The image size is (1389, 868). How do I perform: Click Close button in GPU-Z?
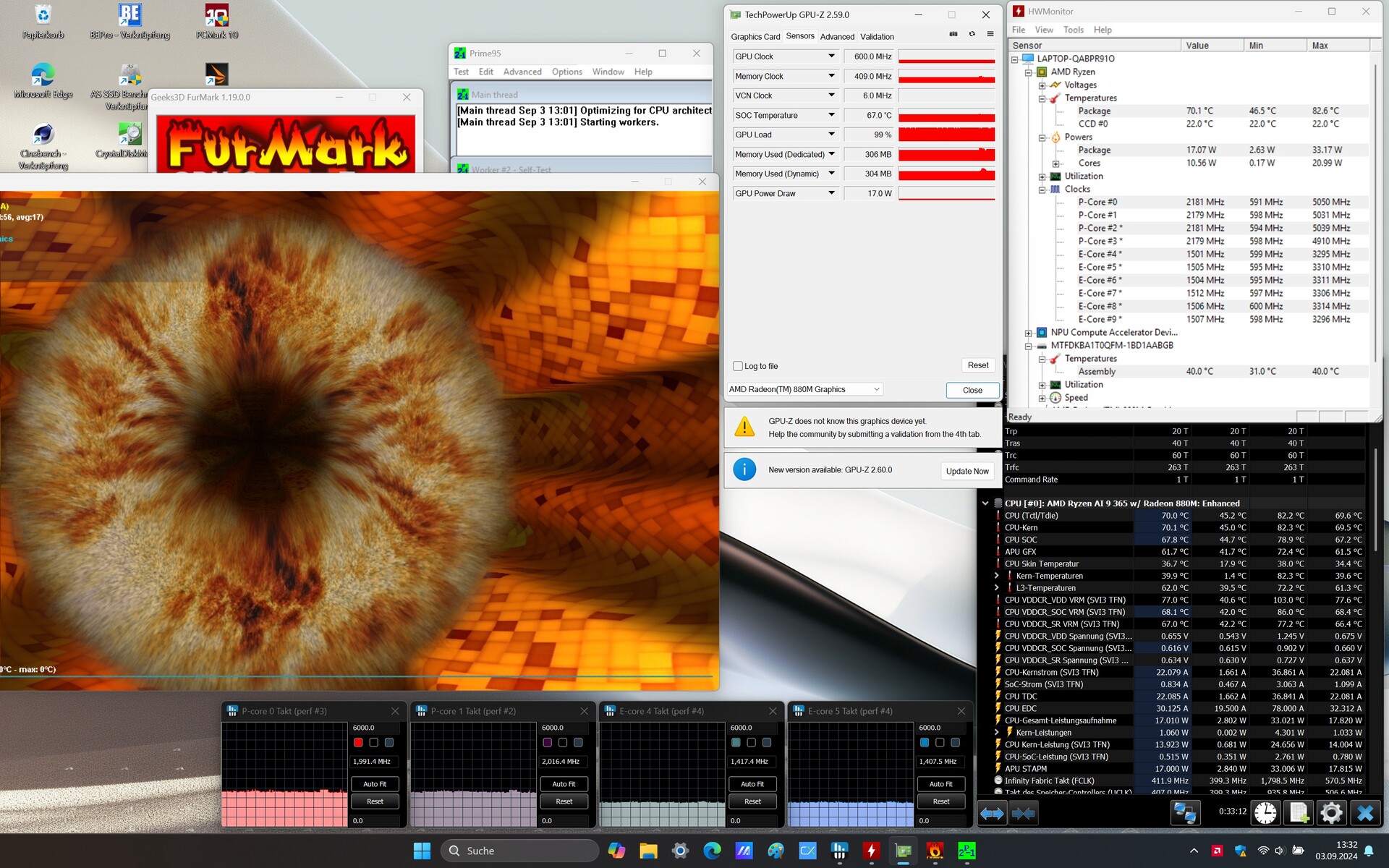point(972,390)
